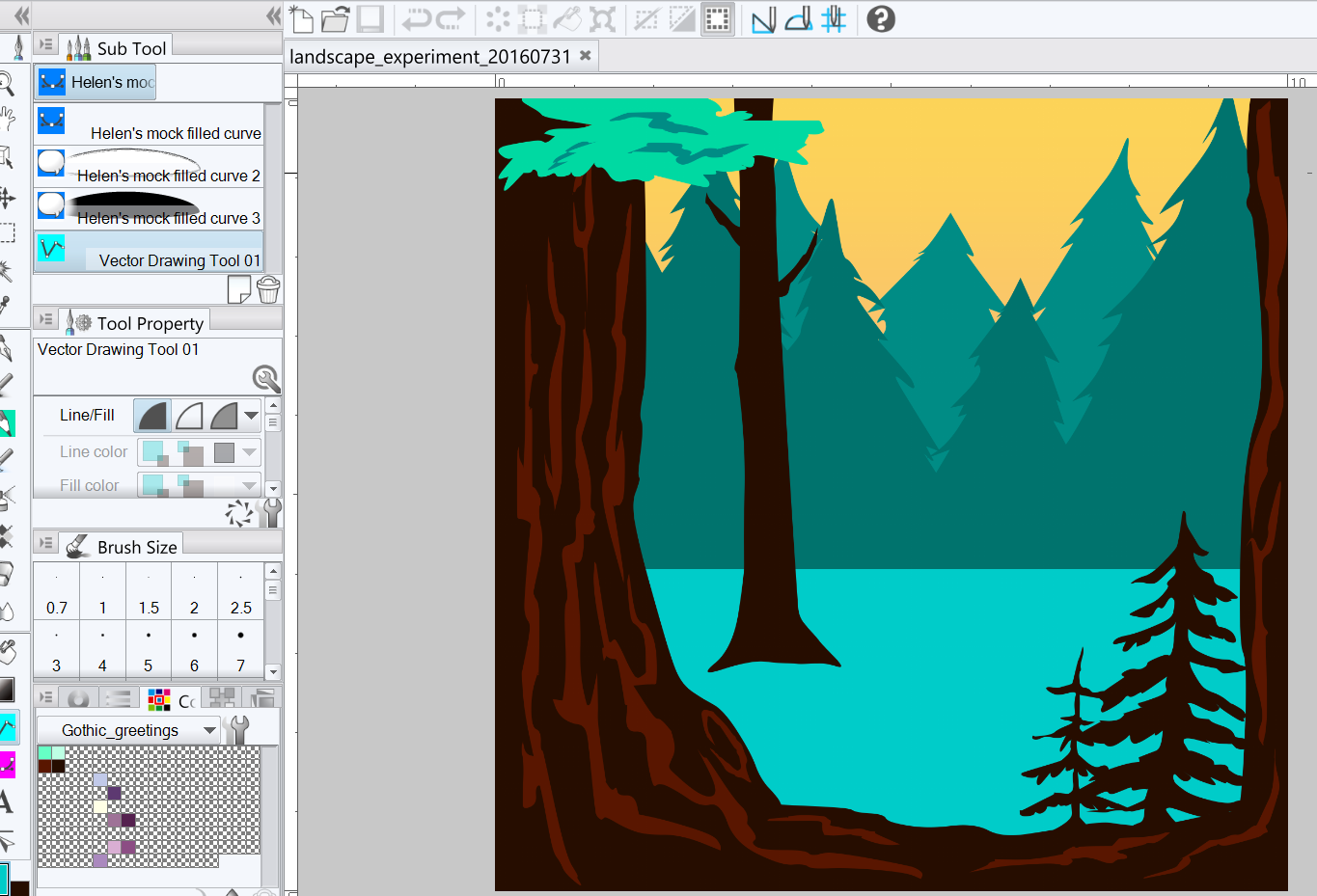1317x896 pixels.
Task: Duplicate the current sub tool
Action: [x=238, y=288]
